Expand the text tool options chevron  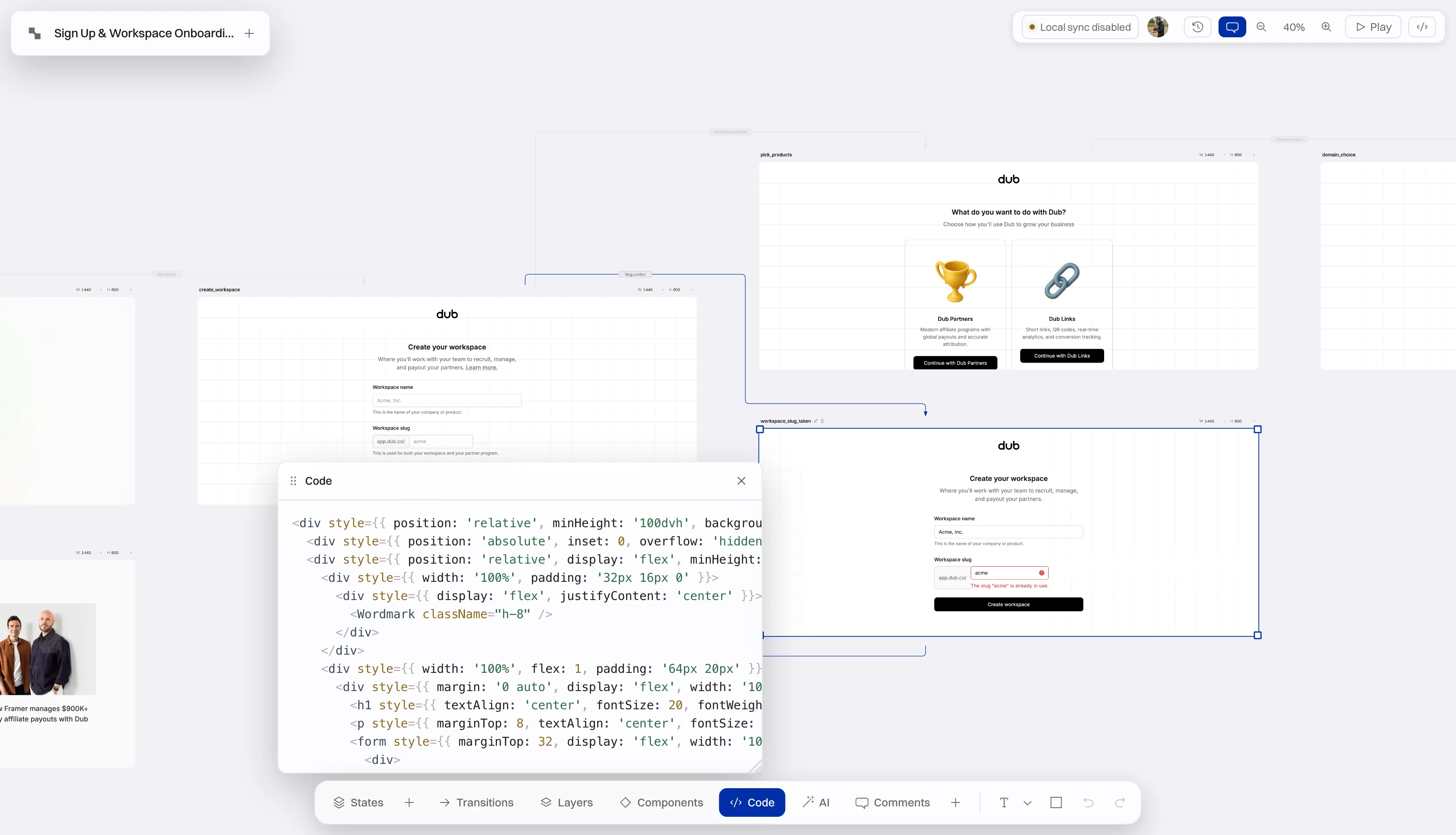click(1027, 803)
